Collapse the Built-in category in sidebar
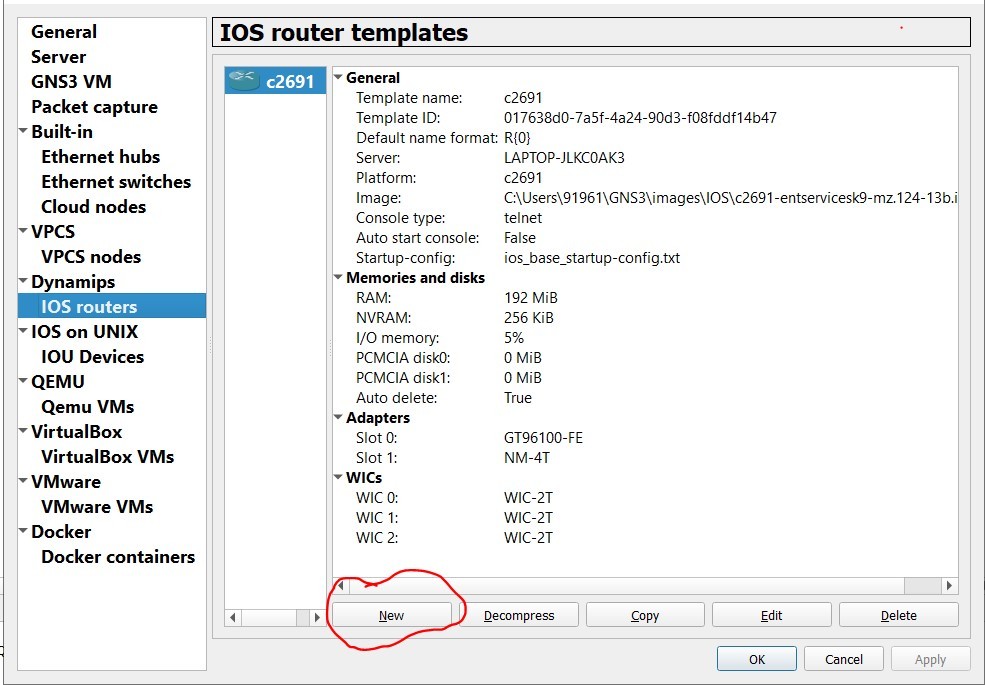The height and width of the screenshot is (685, 985). [24, 131]
